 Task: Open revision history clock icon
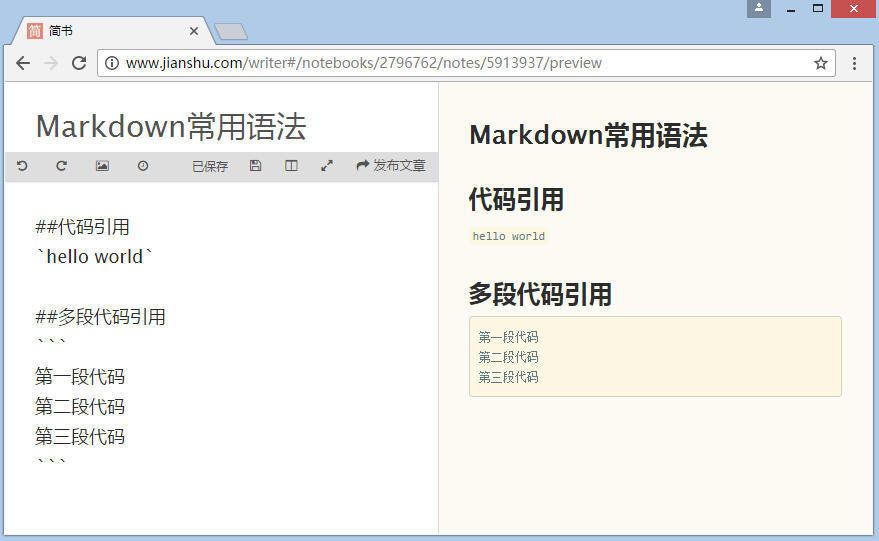click(x=143, y=166)
